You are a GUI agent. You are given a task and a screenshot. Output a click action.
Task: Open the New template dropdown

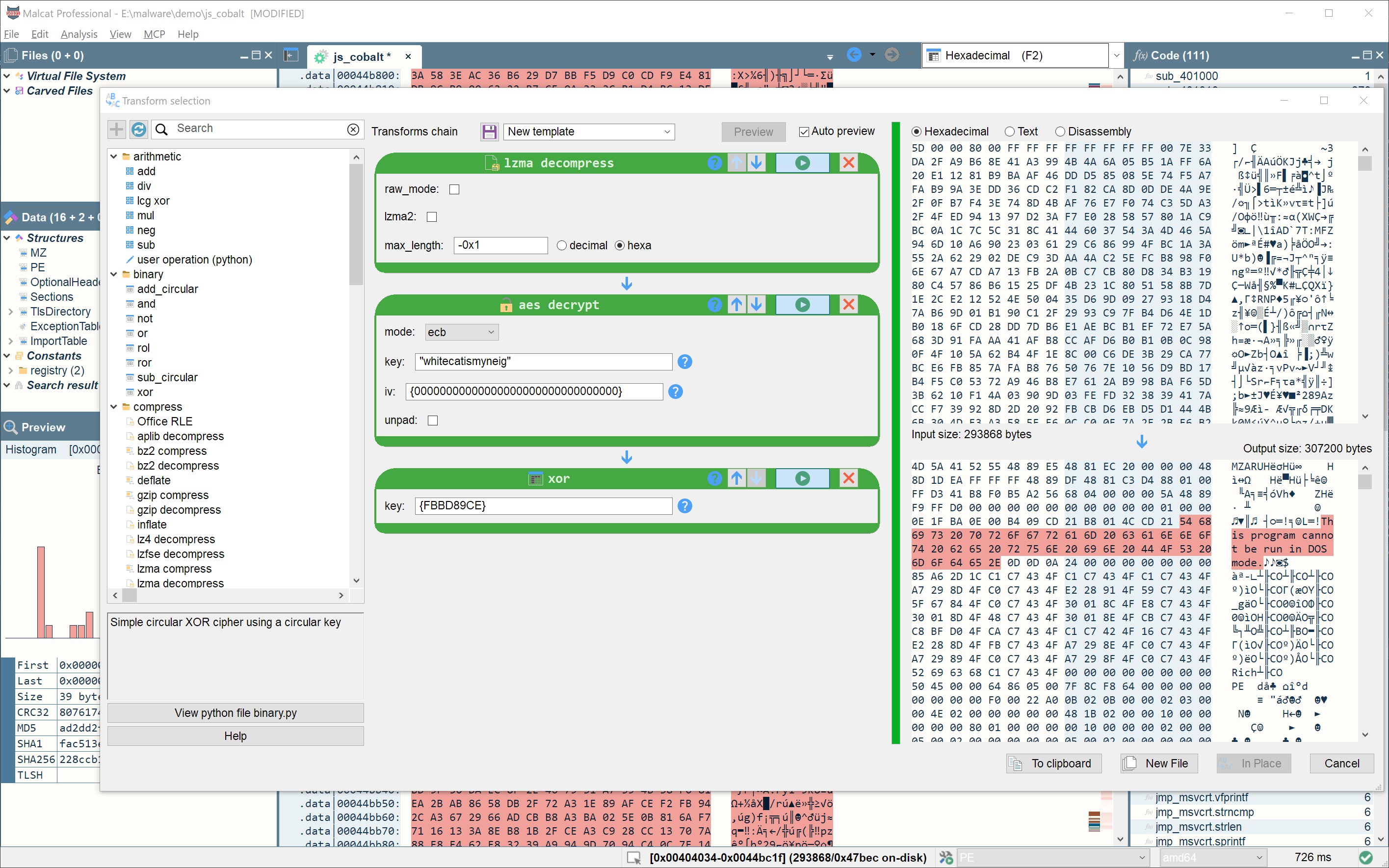[588, 132]
